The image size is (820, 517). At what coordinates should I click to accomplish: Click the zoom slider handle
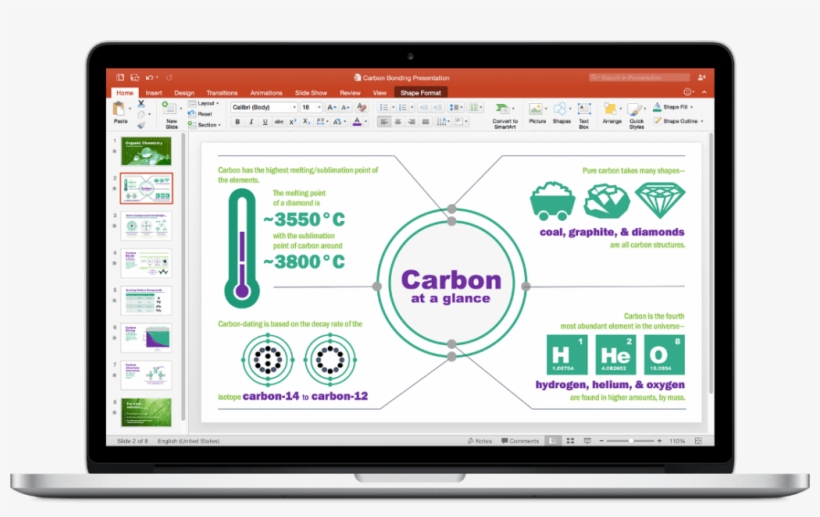tap(631, 441)
